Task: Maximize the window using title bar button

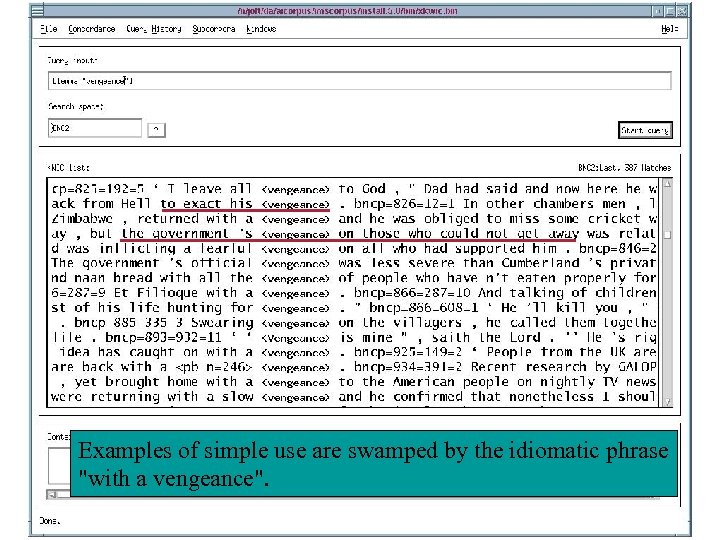Action: pos(670,10)
